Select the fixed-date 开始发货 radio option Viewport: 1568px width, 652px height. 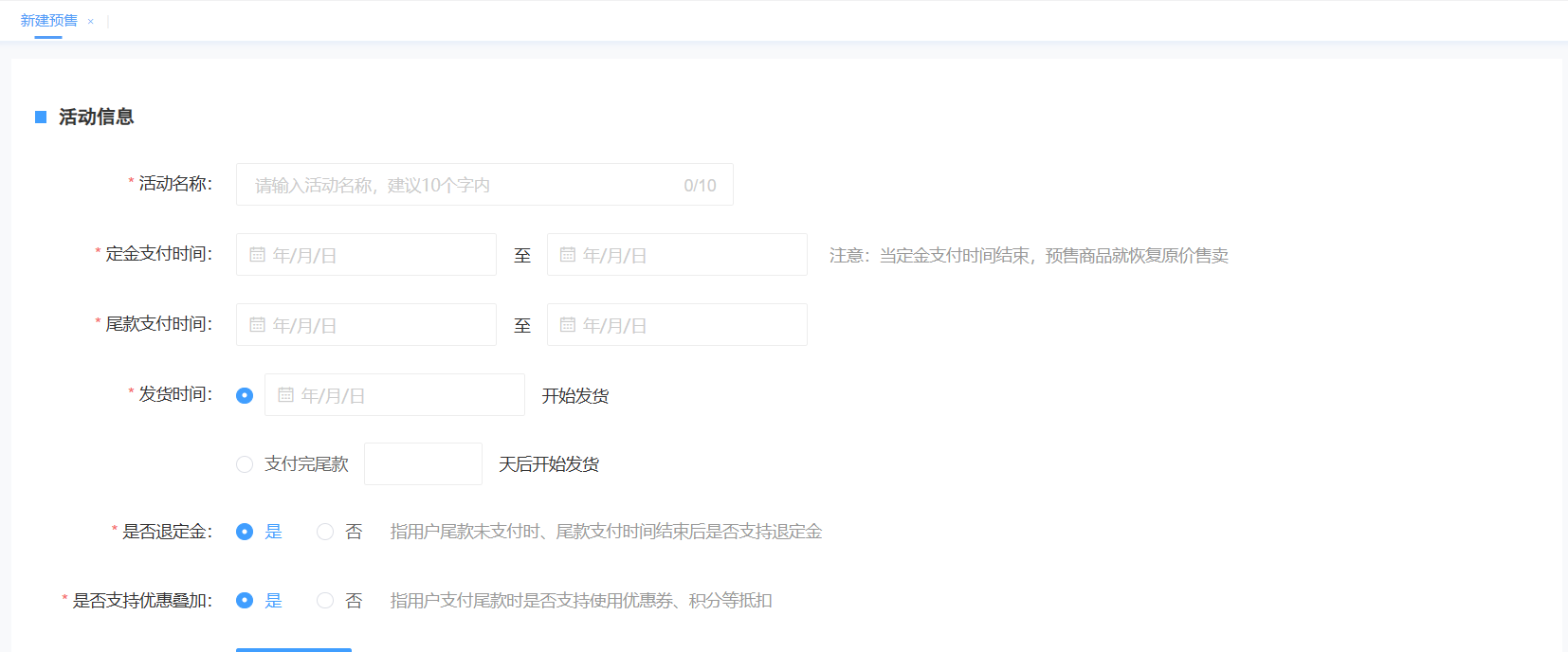(245, 395)
